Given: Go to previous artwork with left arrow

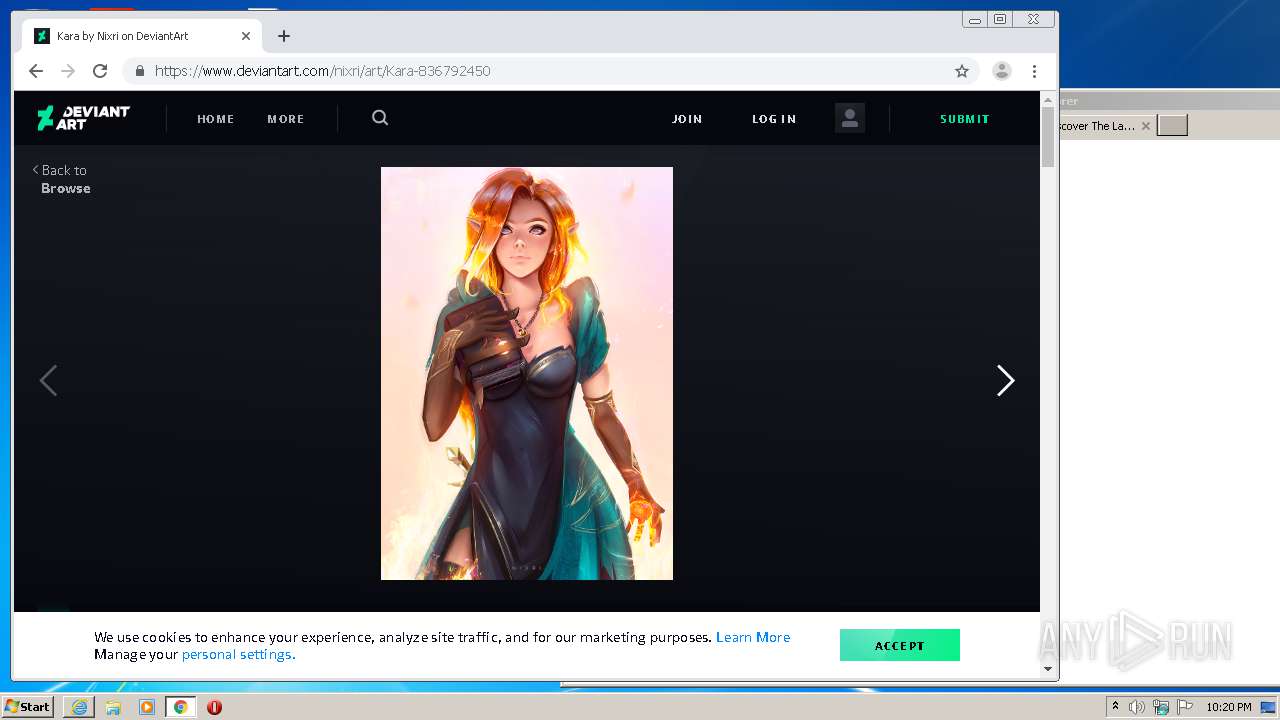Looking at the screenshot, I should [48, 380].
